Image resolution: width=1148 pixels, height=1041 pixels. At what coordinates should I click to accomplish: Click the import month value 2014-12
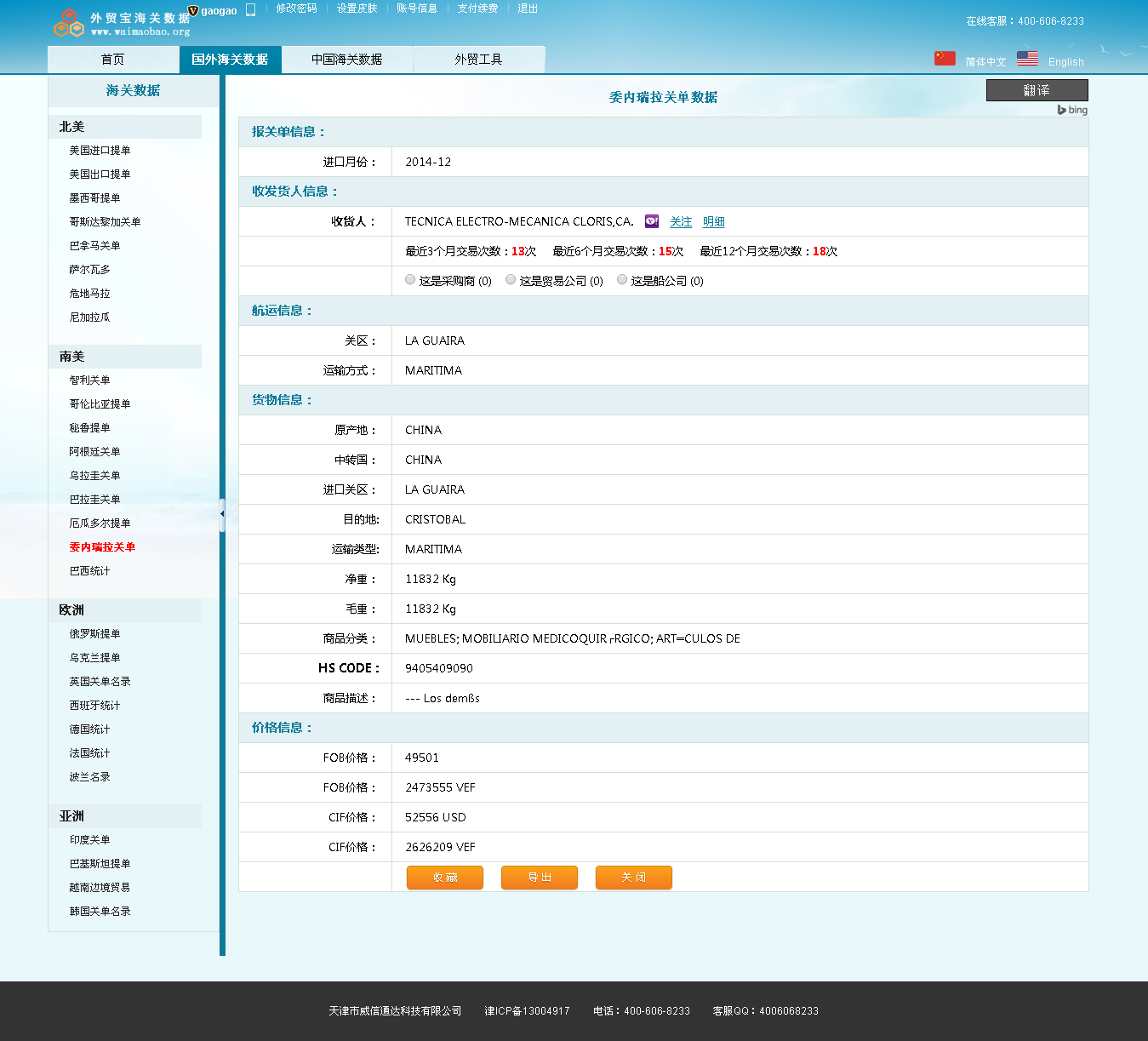(x=428, y=162)
